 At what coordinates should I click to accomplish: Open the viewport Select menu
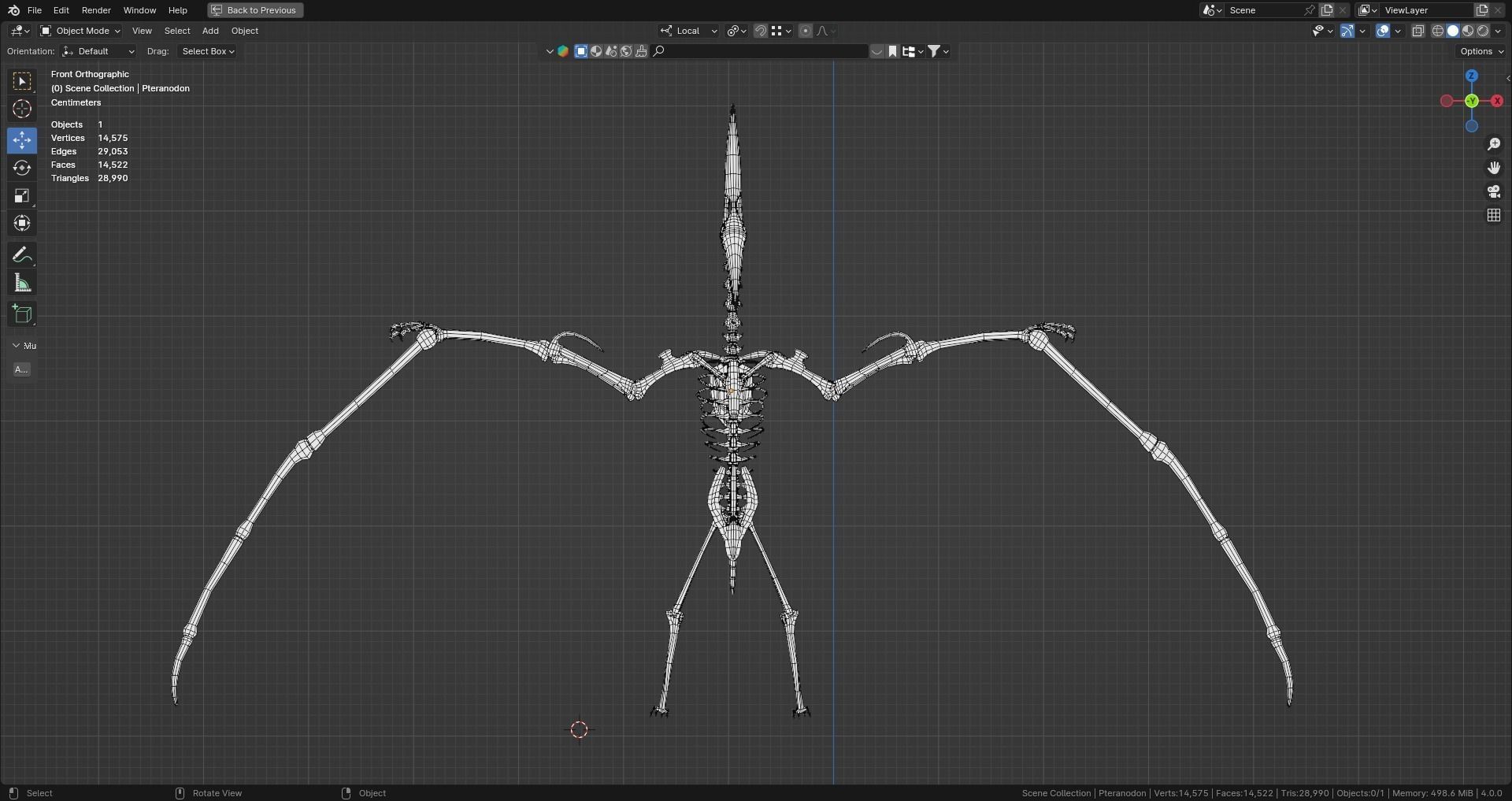click(x=177, y=31)
